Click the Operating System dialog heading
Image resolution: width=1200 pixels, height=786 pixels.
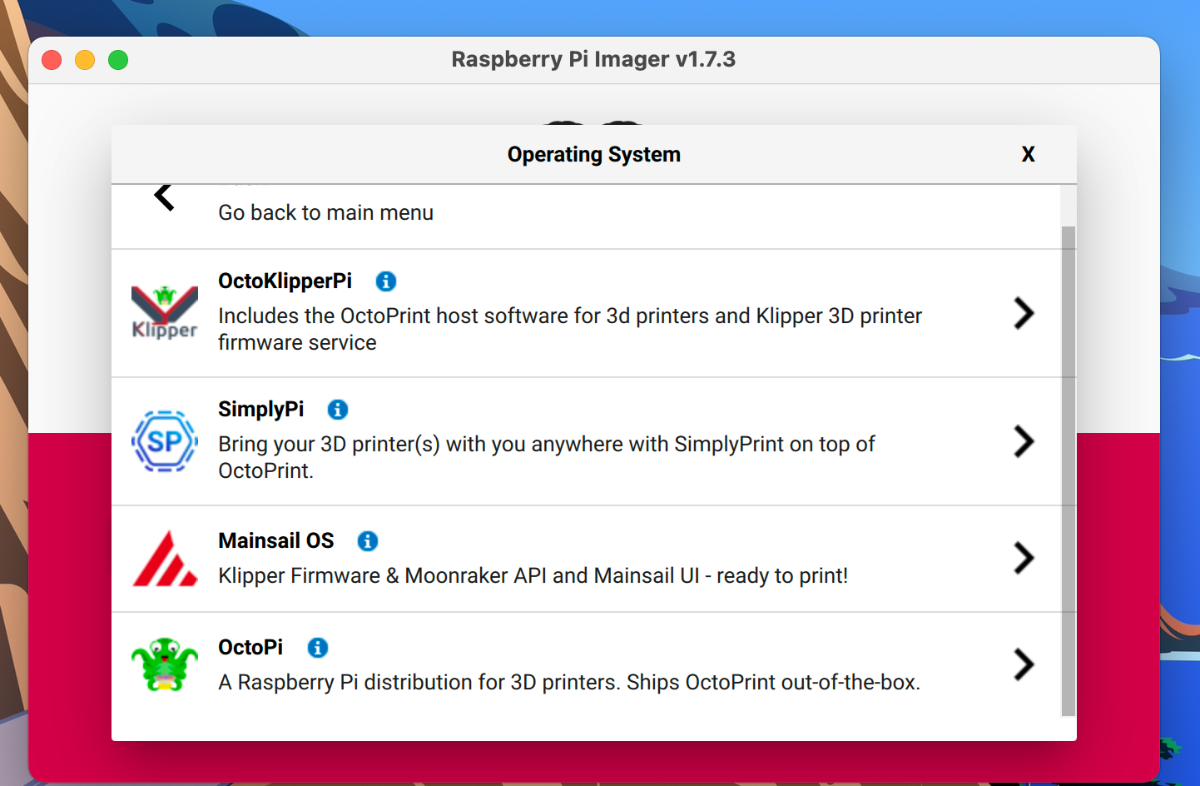[594, 154]
